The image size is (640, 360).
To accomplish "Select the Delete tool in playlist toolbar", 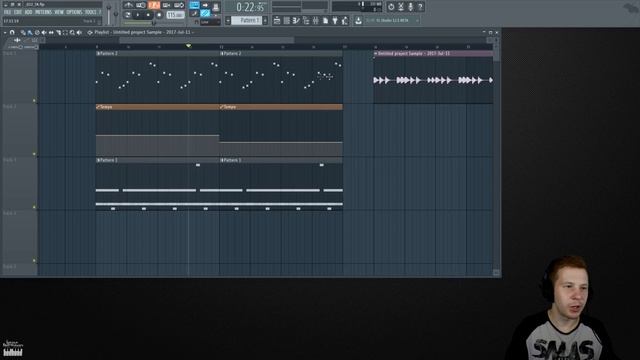I will tap(37, 32).
